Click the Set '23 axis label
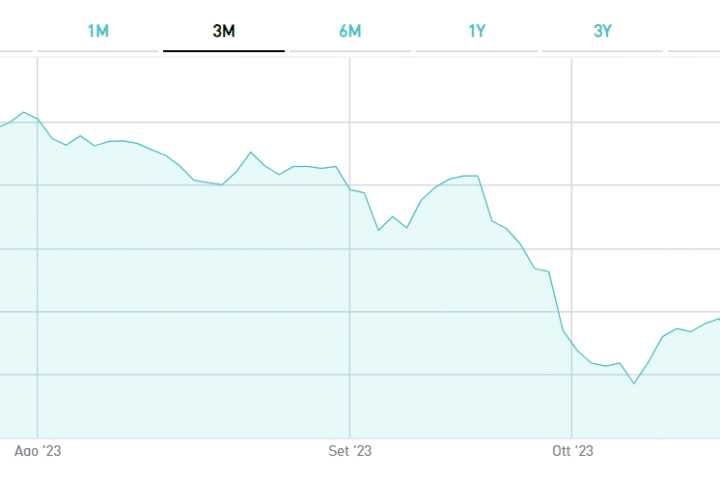This screenshot has height=480, width=720. 350,452
